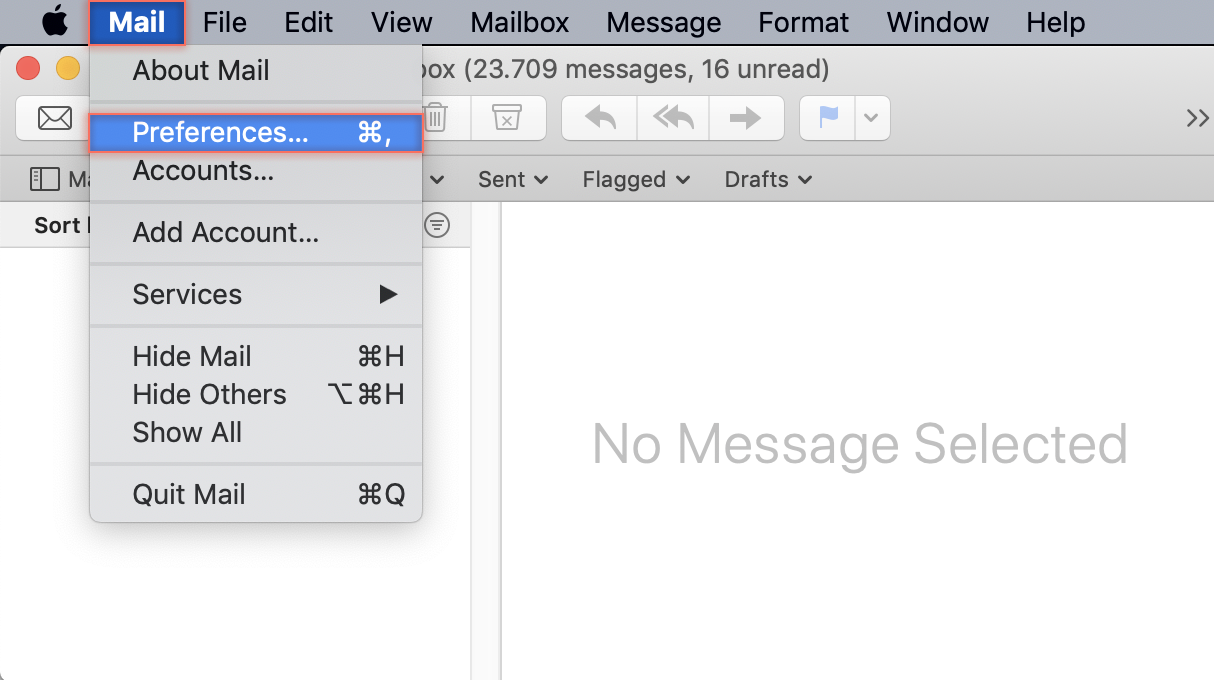This screenshot has height=680, width=1214.
Task: Toggle the message list filter icon
Action: pos(437,226)
